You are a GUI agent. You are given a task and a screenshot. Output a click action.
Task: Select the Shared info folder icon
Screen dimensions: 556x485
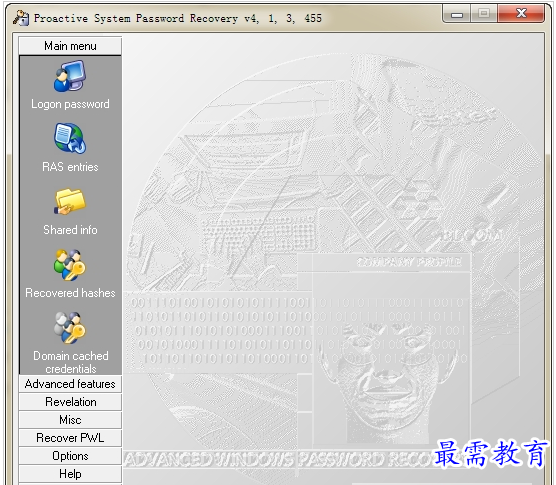[x=70, y=201]
